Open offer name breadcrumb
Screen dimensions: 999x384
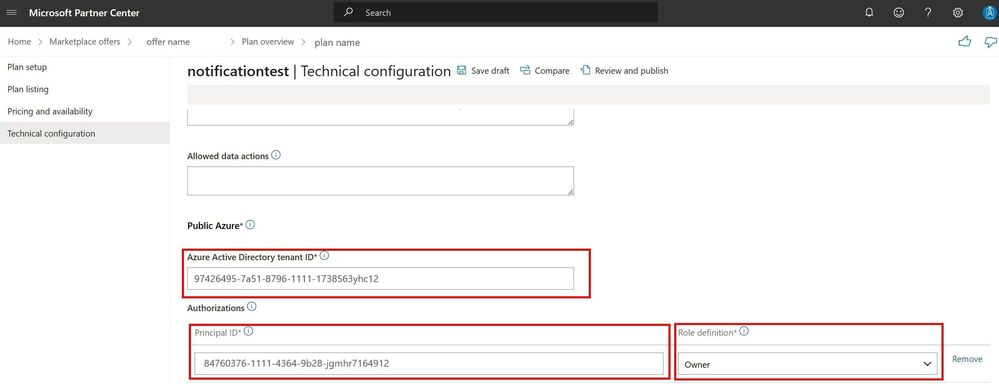[168, 42]
